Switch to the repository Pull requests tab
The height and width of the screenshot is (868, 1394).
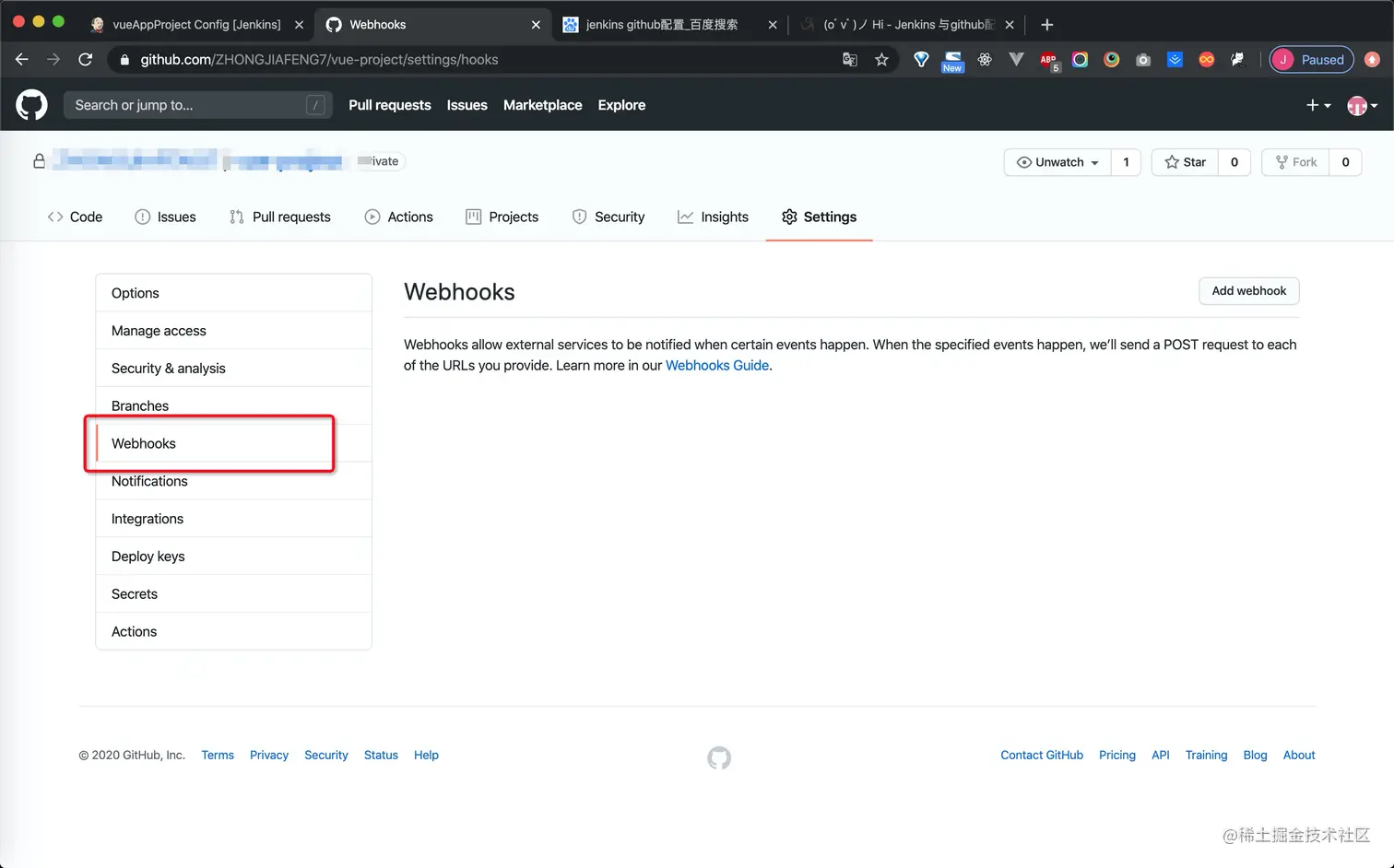pyautogui.click(x=279, y=217)
